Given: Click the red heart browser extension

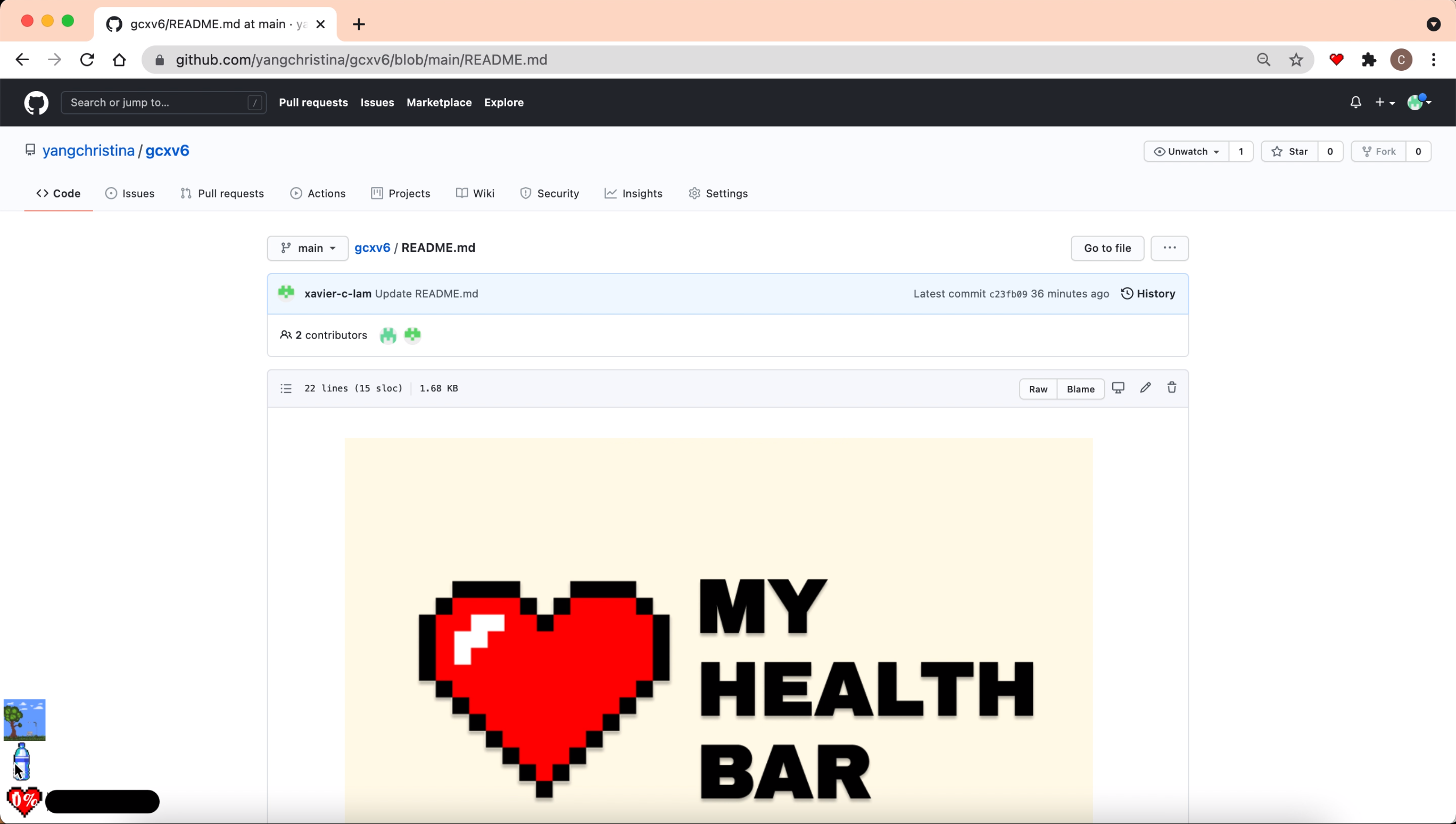Looking at the screenshot, I should [x=1336, y=60].
